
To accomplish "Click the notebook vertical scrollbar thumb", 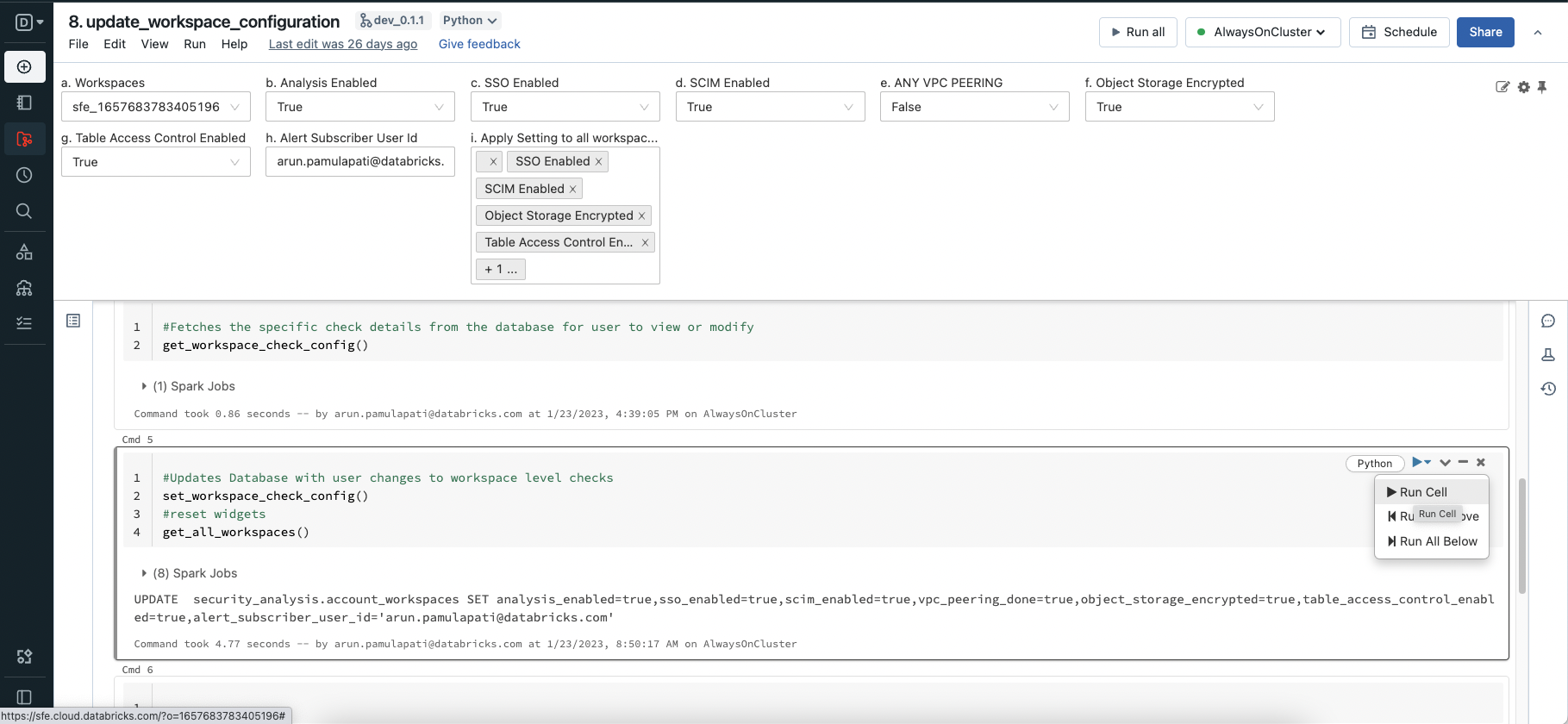I will tap(1522, 535).
